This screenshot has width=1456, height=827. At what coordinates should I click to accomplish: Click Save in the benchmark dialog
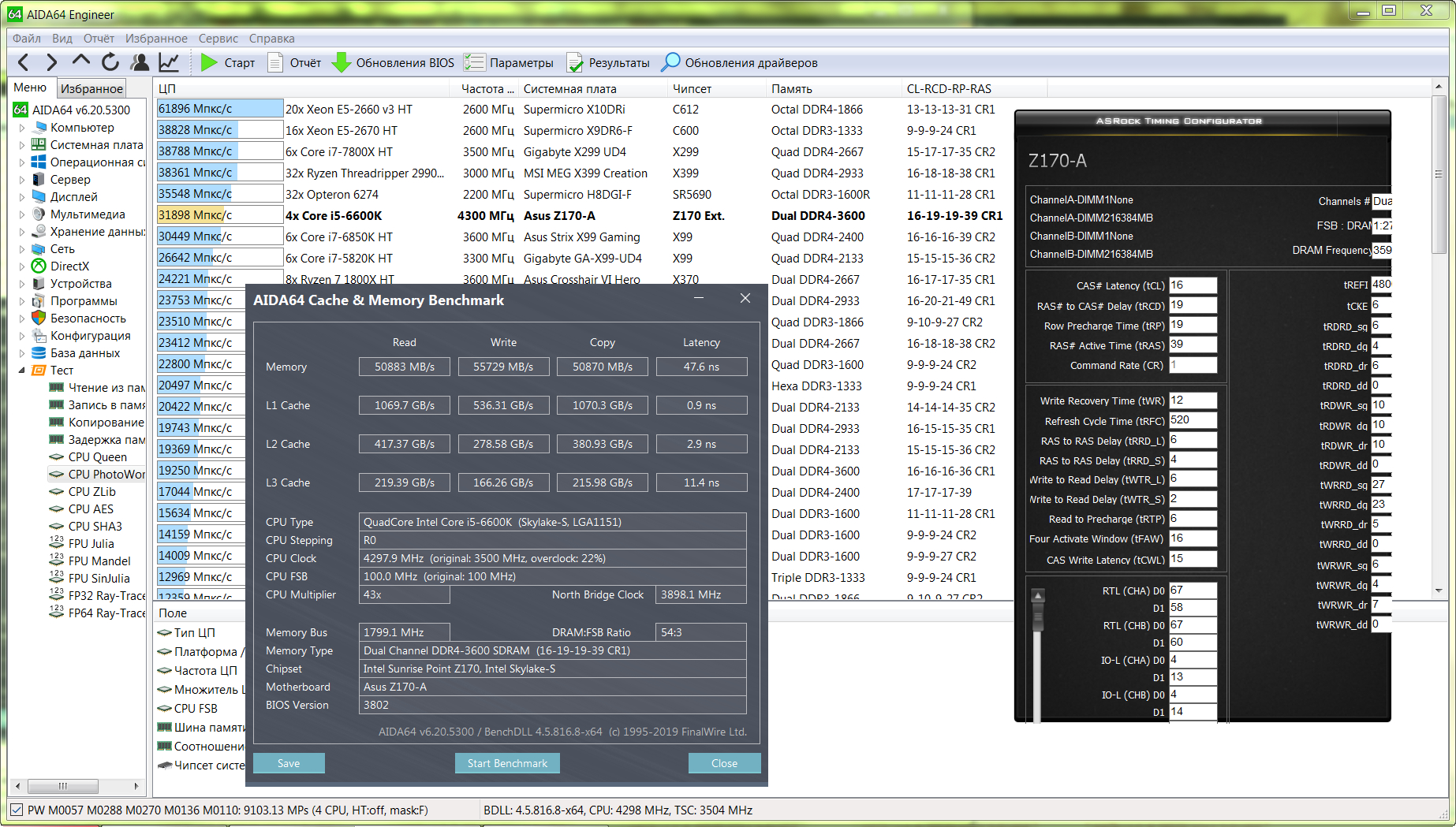289,763
